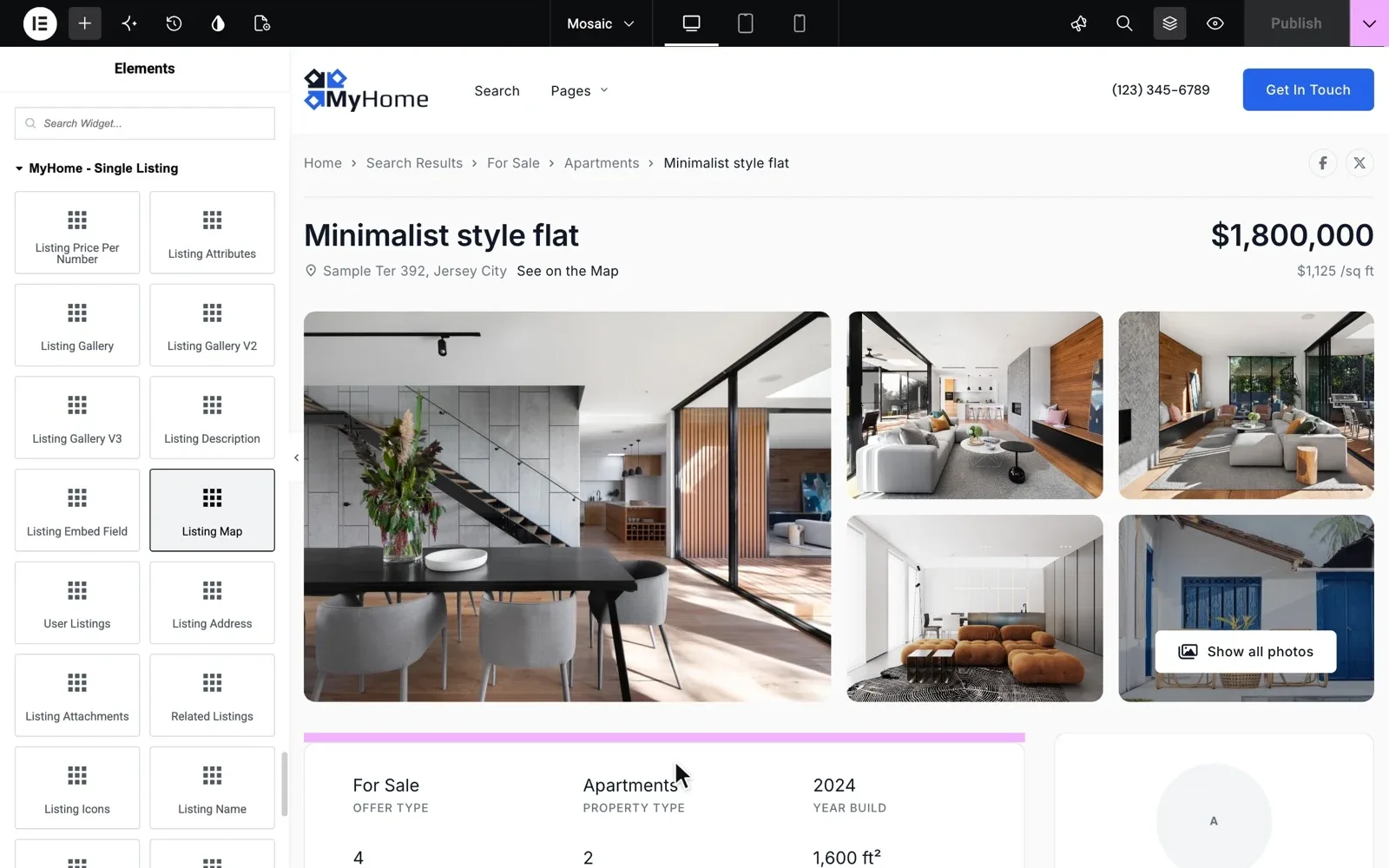Open the Pages navigation dropdown

click(x=579, y=90)
